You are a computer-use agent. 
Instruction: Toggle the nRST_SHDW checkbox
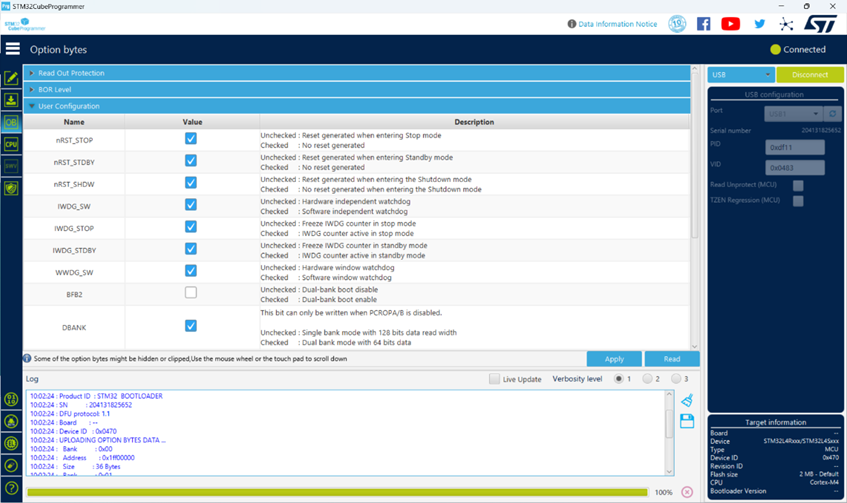pos(191,183)
